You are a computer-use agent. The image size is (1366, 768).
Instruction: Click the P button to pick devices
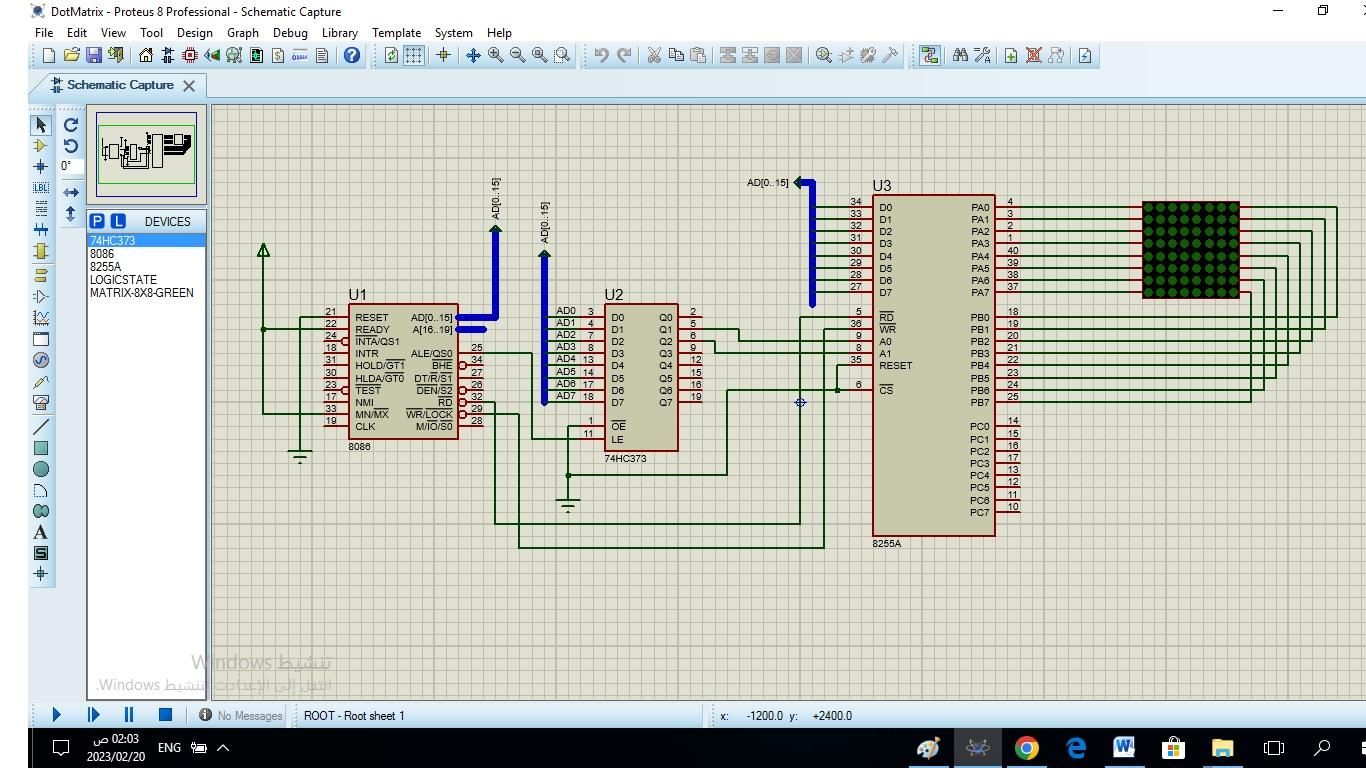tap(97, 221)
